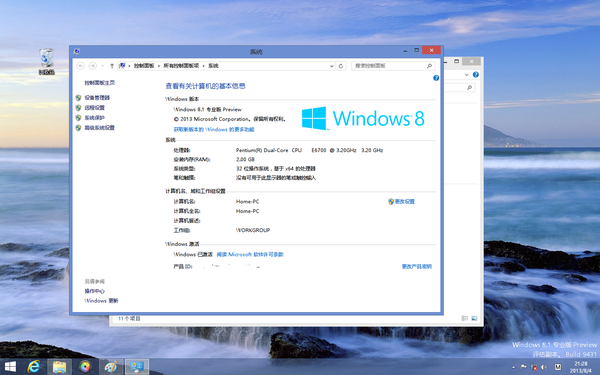Expand the breadcrumb arrow after 控制面板
The height and width of the screenshot is (375, 600).
(159, 66)
